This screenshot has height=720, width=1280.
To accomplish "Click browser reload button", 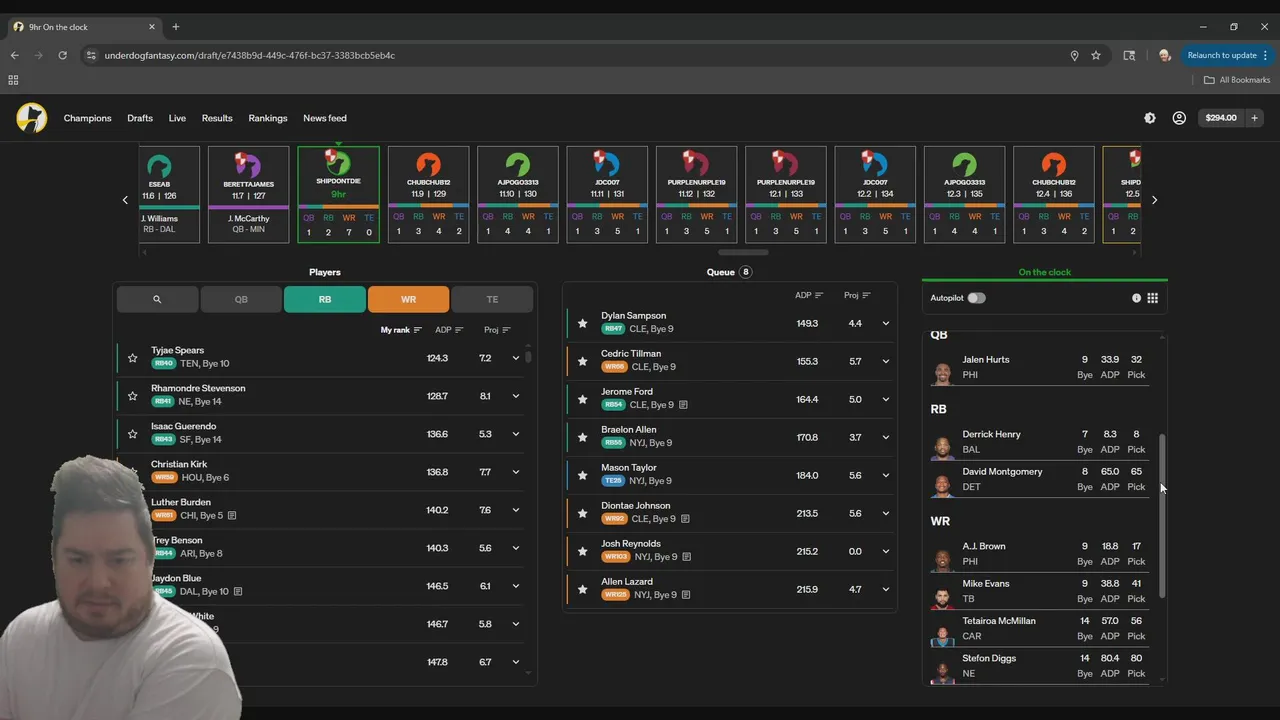I will pos(62,55).
